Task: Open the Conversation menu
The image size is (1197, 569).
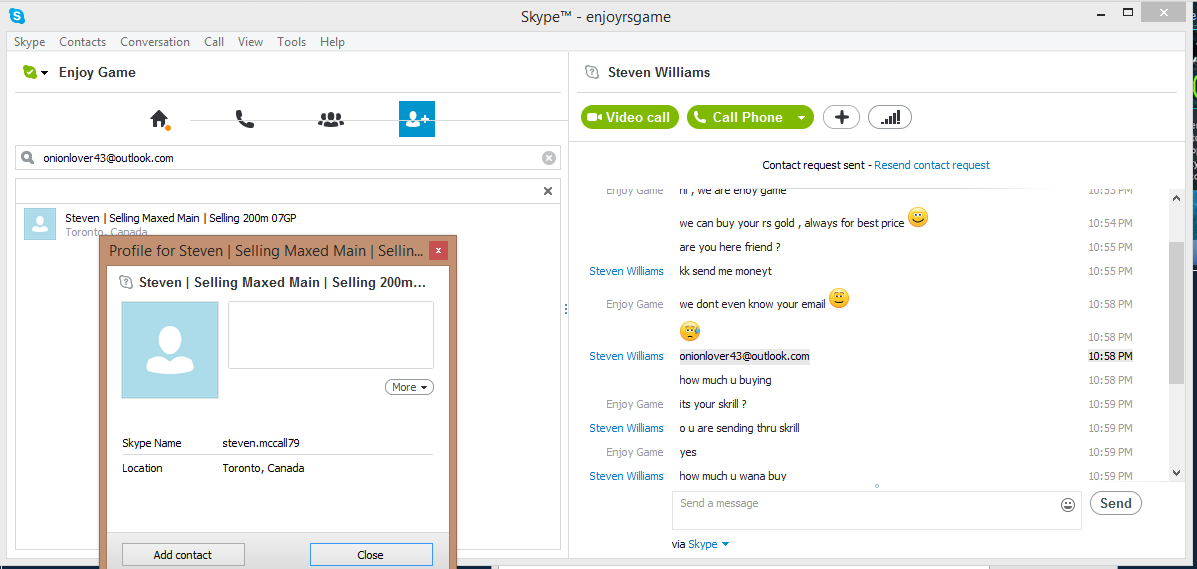Action: click(x=155, y=42)
